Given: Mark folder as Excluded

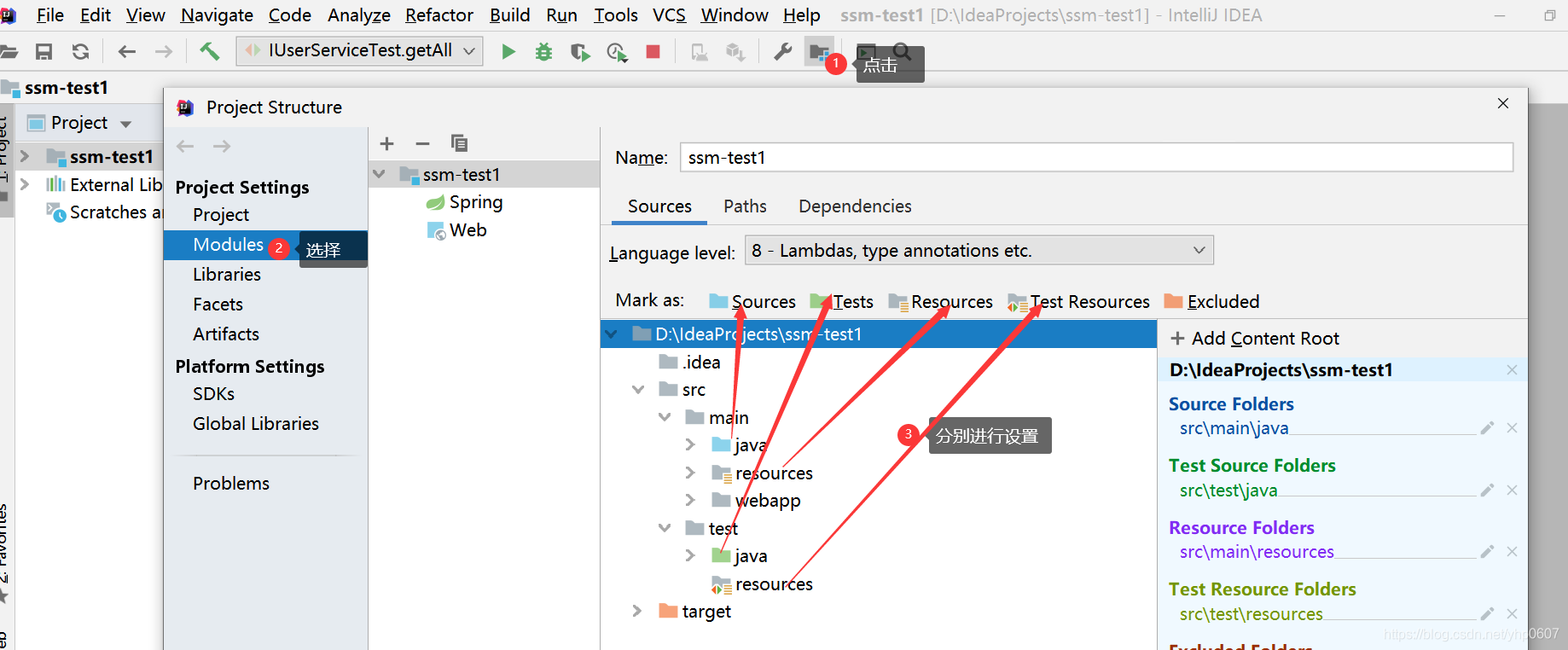Looking at the screenshot, I should [x=1211, y=302].
